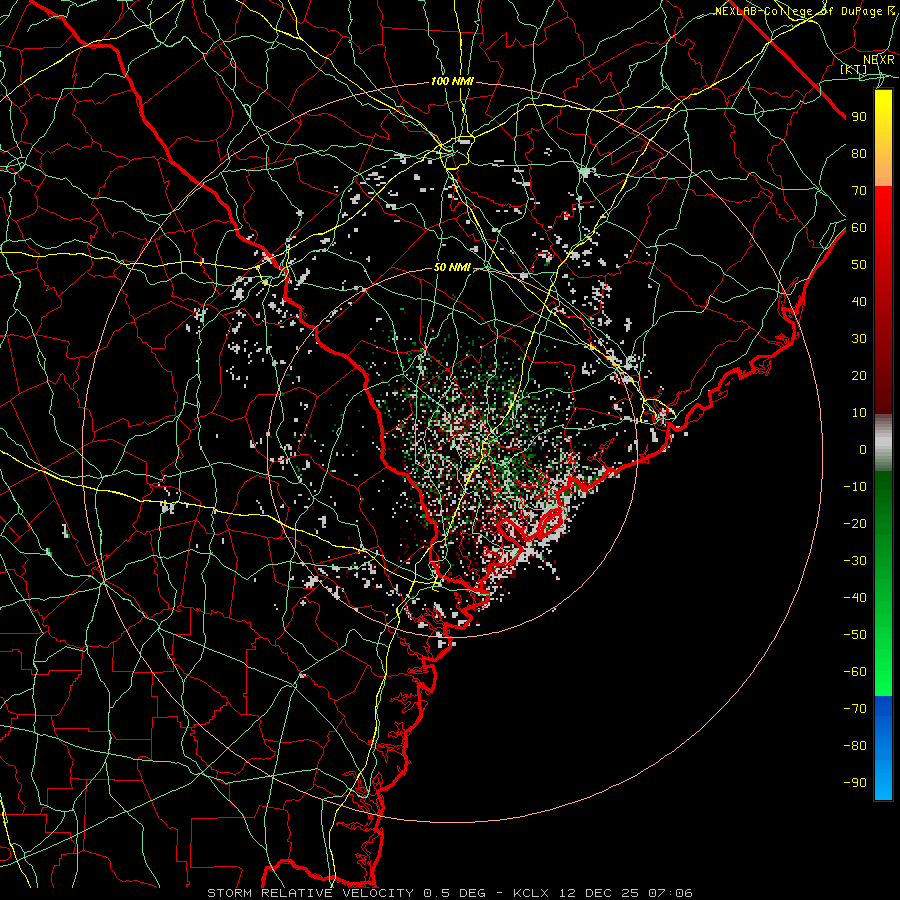Click the -70 value on velocity scale
The width and height of the screenshot is (900, 900).
tap(855, 709)
